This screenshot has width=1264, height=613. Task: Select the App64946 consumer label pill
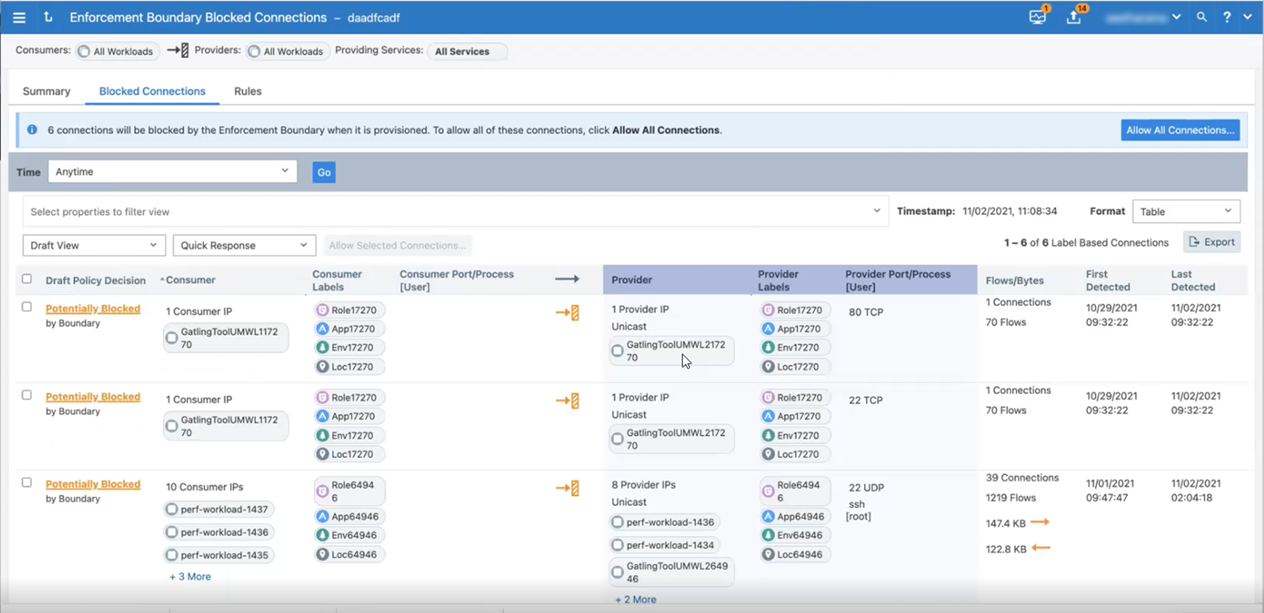point(350,517)
